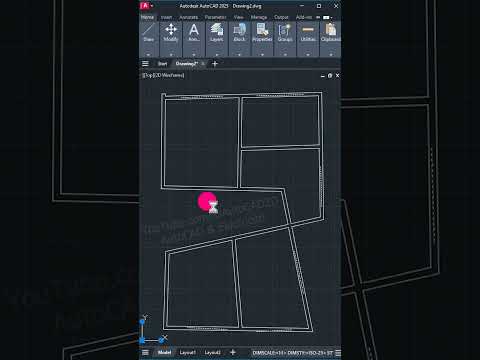Screen dimensions: 480x360
Task: Add a new drawing tab
Action: [x=215, y=63]
